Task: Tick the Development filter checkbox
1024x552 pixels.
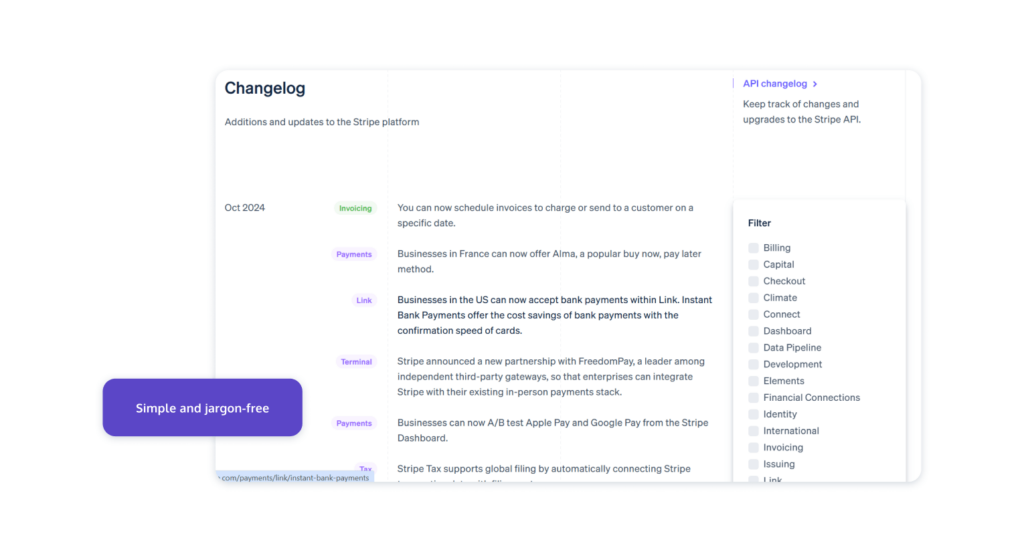Action: pyautogui.click(x=753, y=364)
